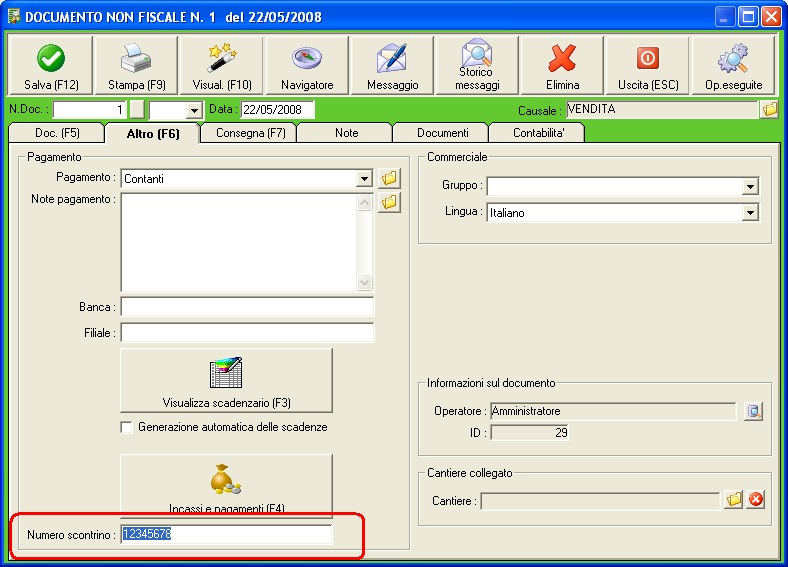788x567 pixels.
Task: Click into the Note pagamento text area
Action: (x=239, y=242)
